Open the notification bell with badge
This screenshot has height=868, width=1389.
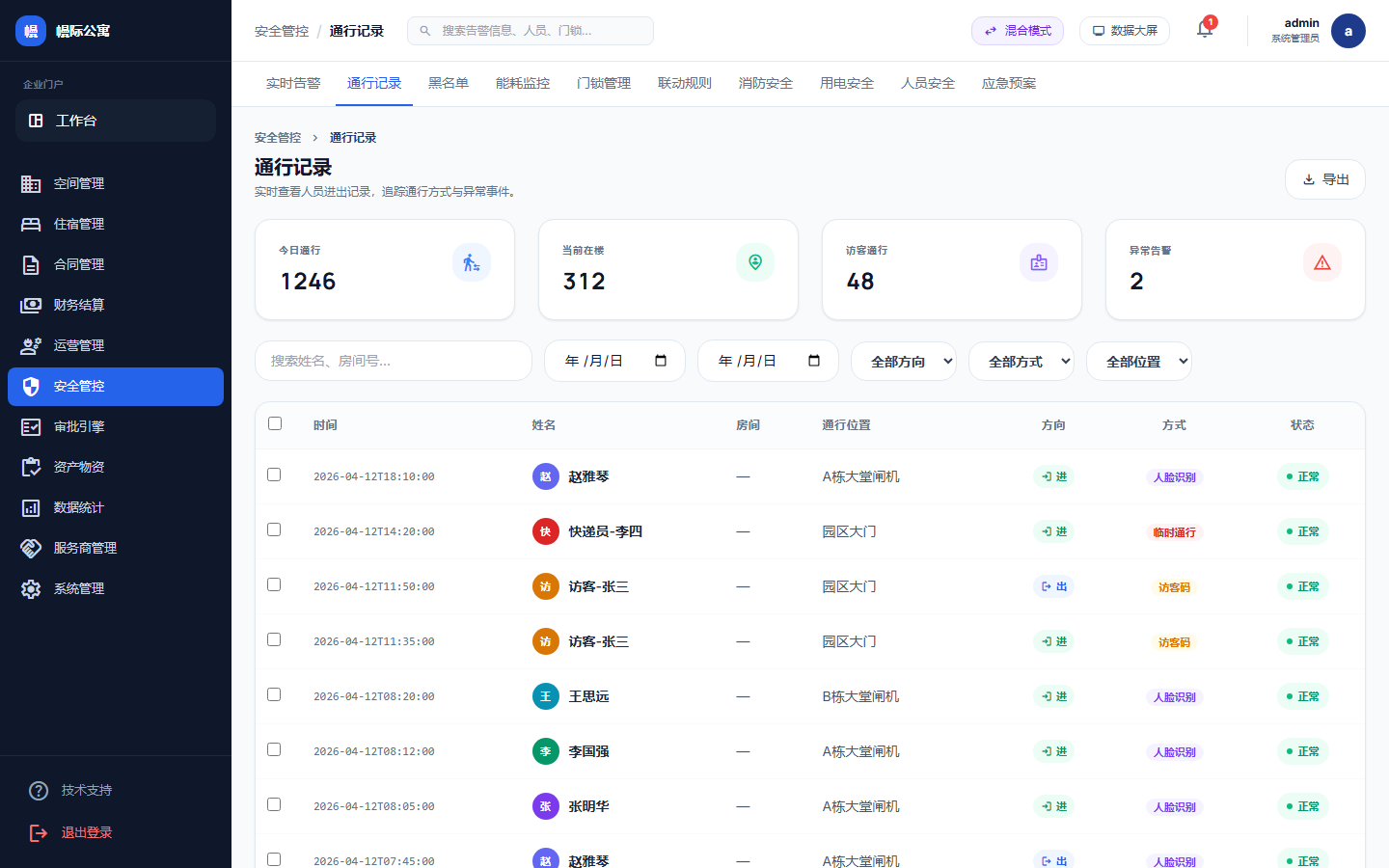click(1204, 30)
